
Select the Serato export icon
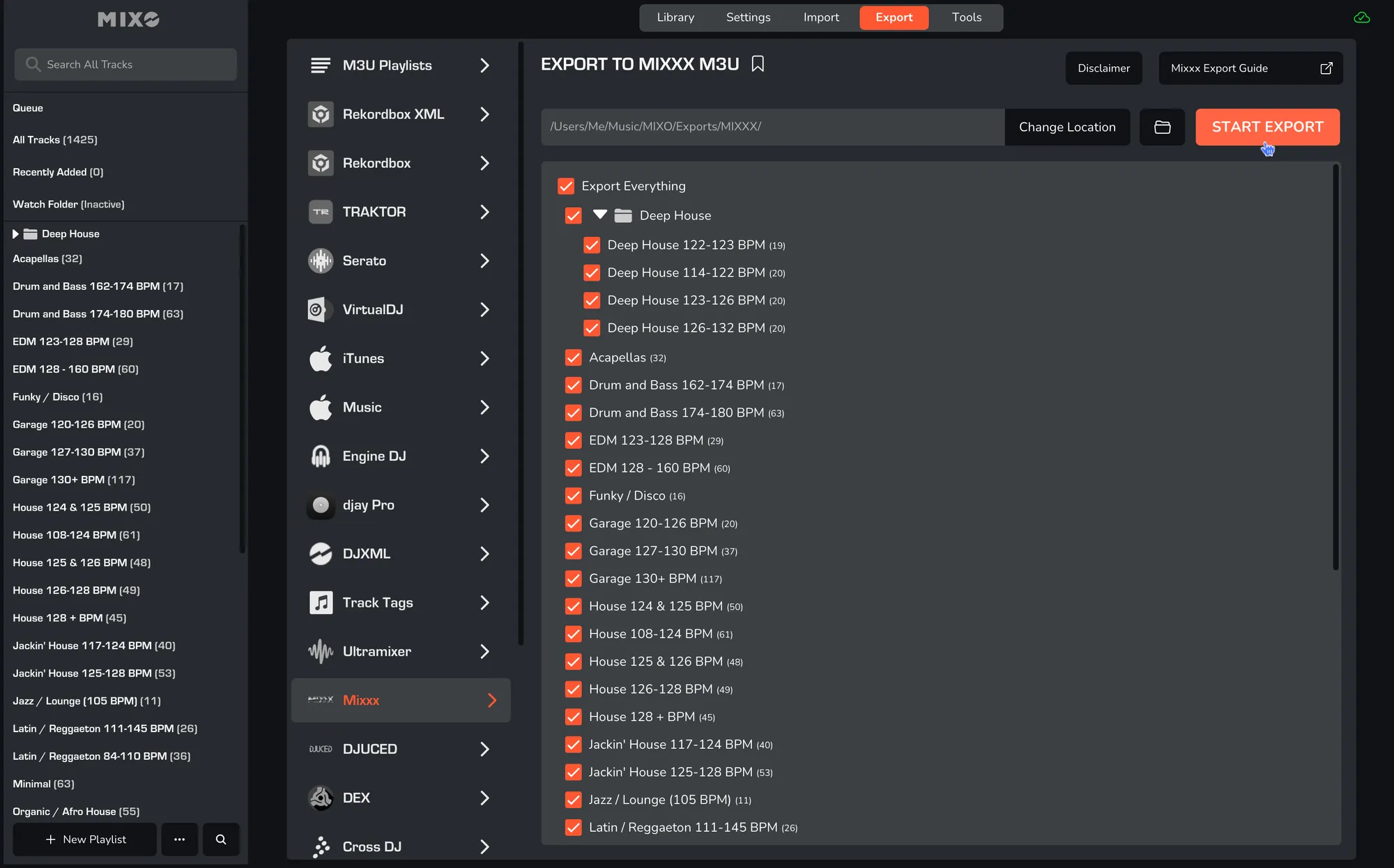321,261
